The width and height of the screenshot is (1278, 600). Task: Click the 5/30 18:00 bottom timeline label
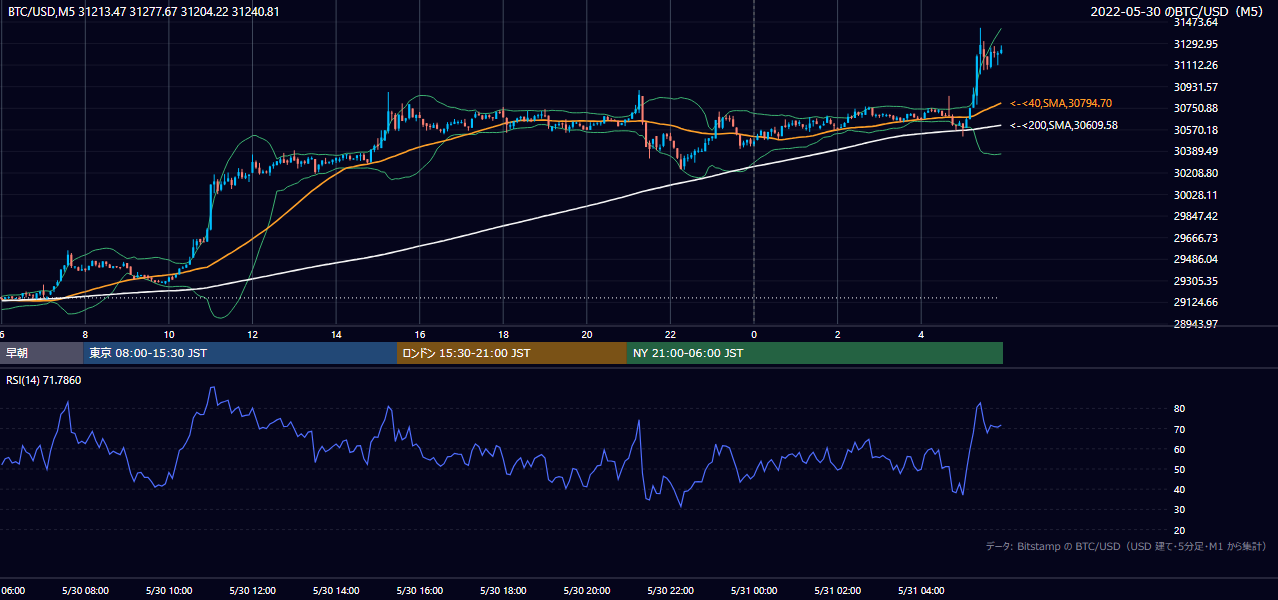(x=503, y=591)
